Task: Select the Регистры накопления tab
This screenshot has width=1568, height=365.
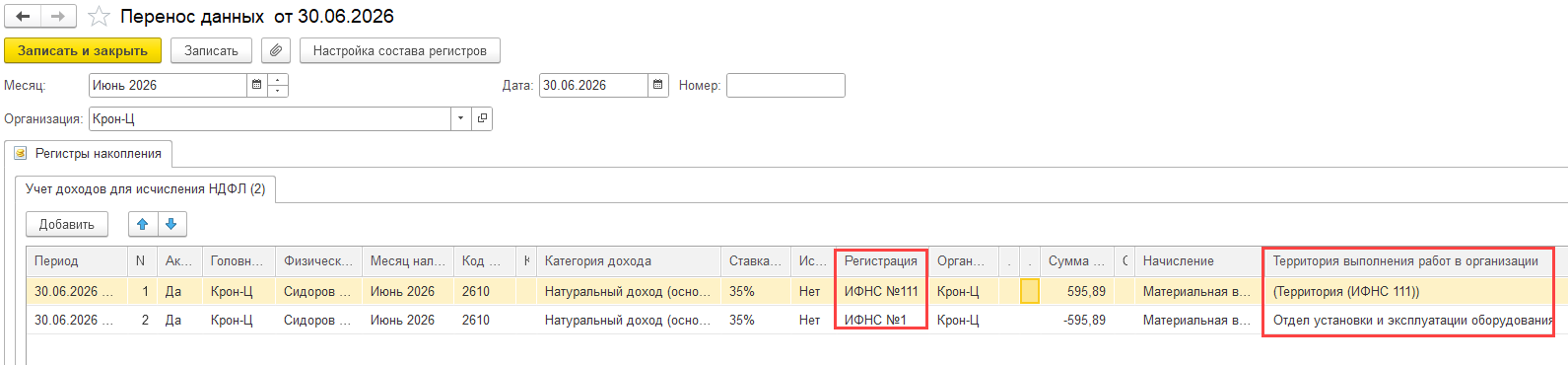Action: pyautogui.click(x=89, y=154)
